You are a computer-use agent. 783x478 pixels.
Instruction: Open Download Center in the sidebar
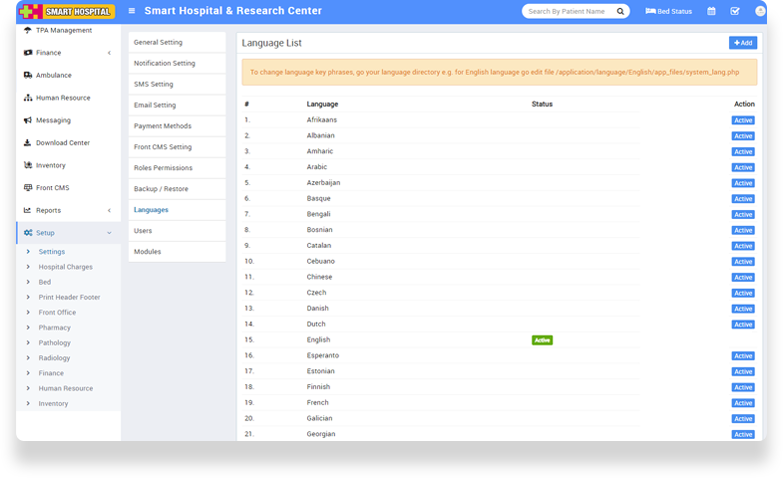tap(62, 142)
